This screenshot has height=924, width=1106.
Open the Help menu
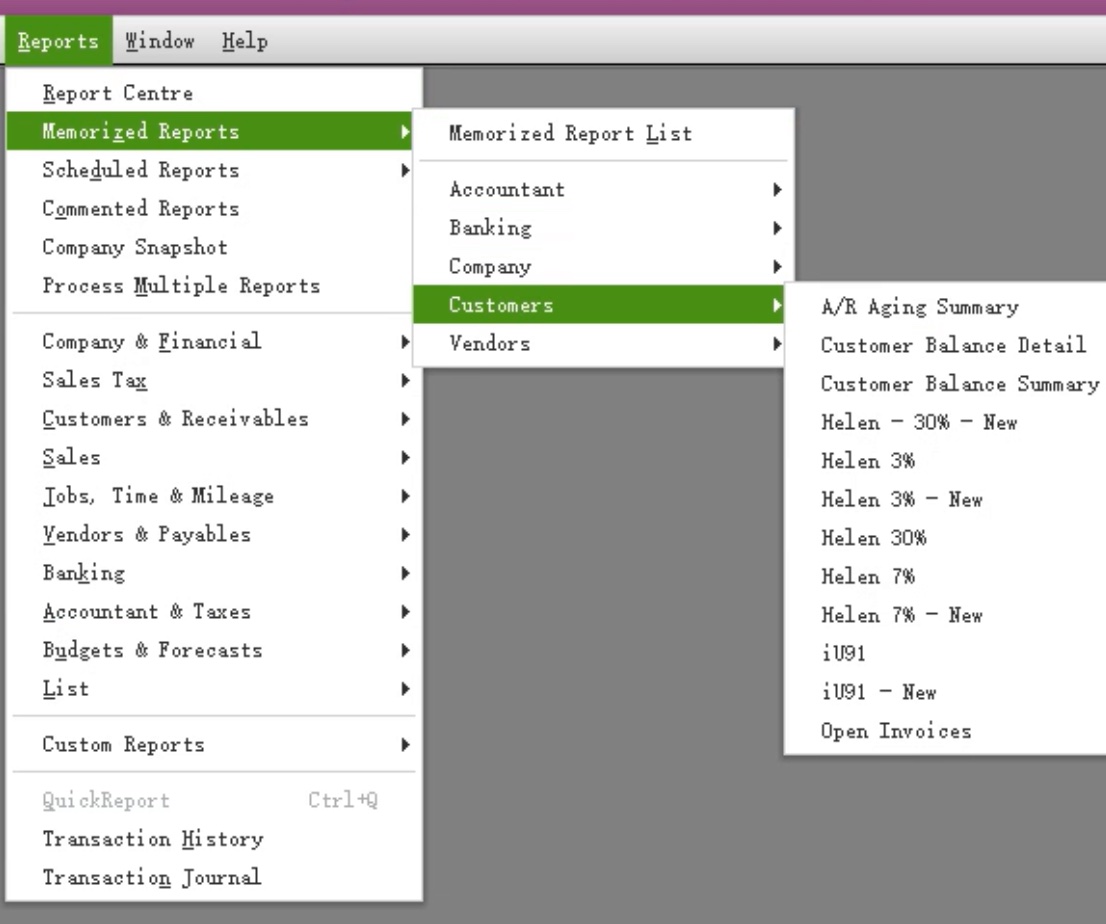point(244,41)
